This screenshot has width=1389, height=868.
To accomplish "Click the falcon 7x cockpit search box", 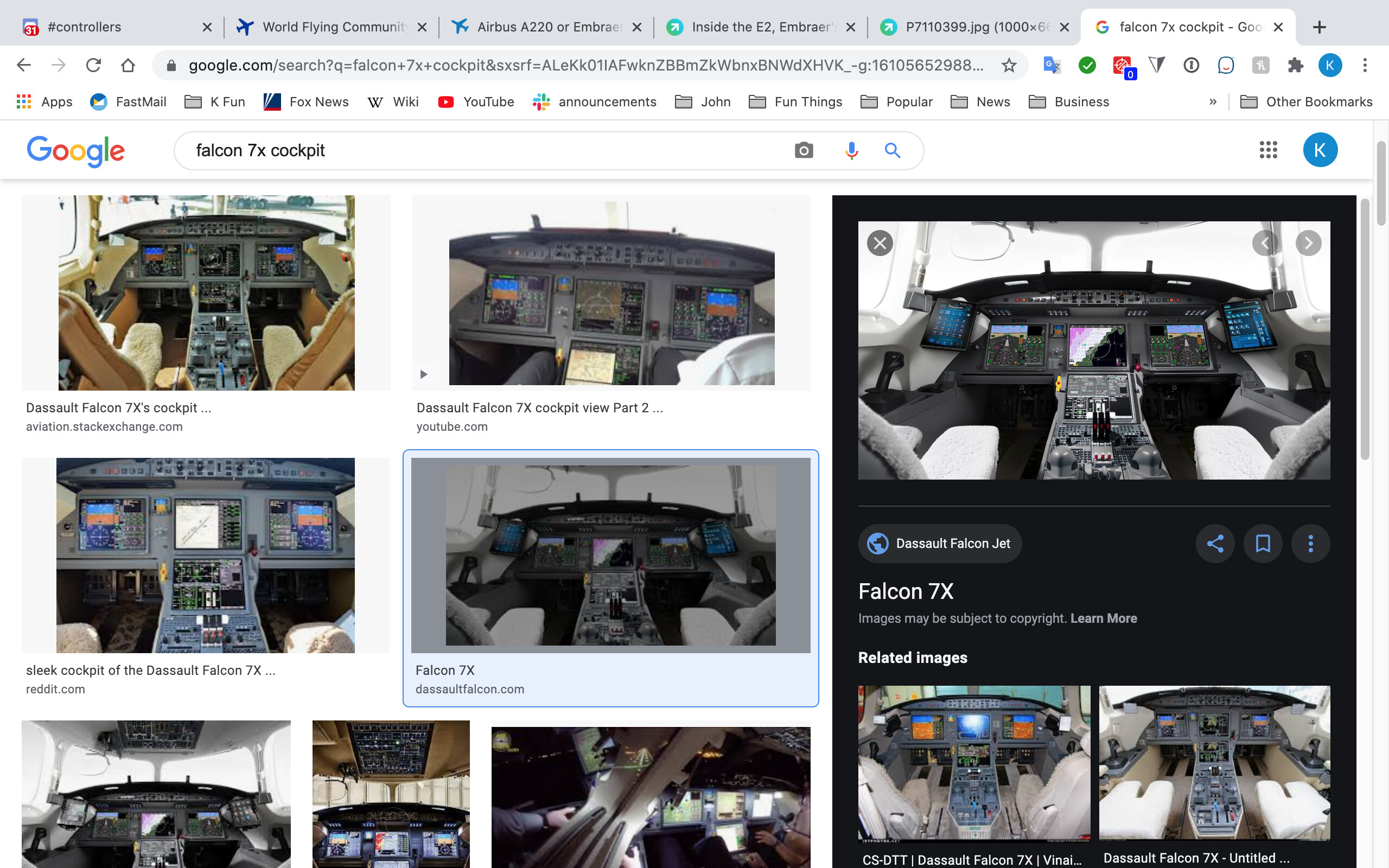I will point(482,150).
